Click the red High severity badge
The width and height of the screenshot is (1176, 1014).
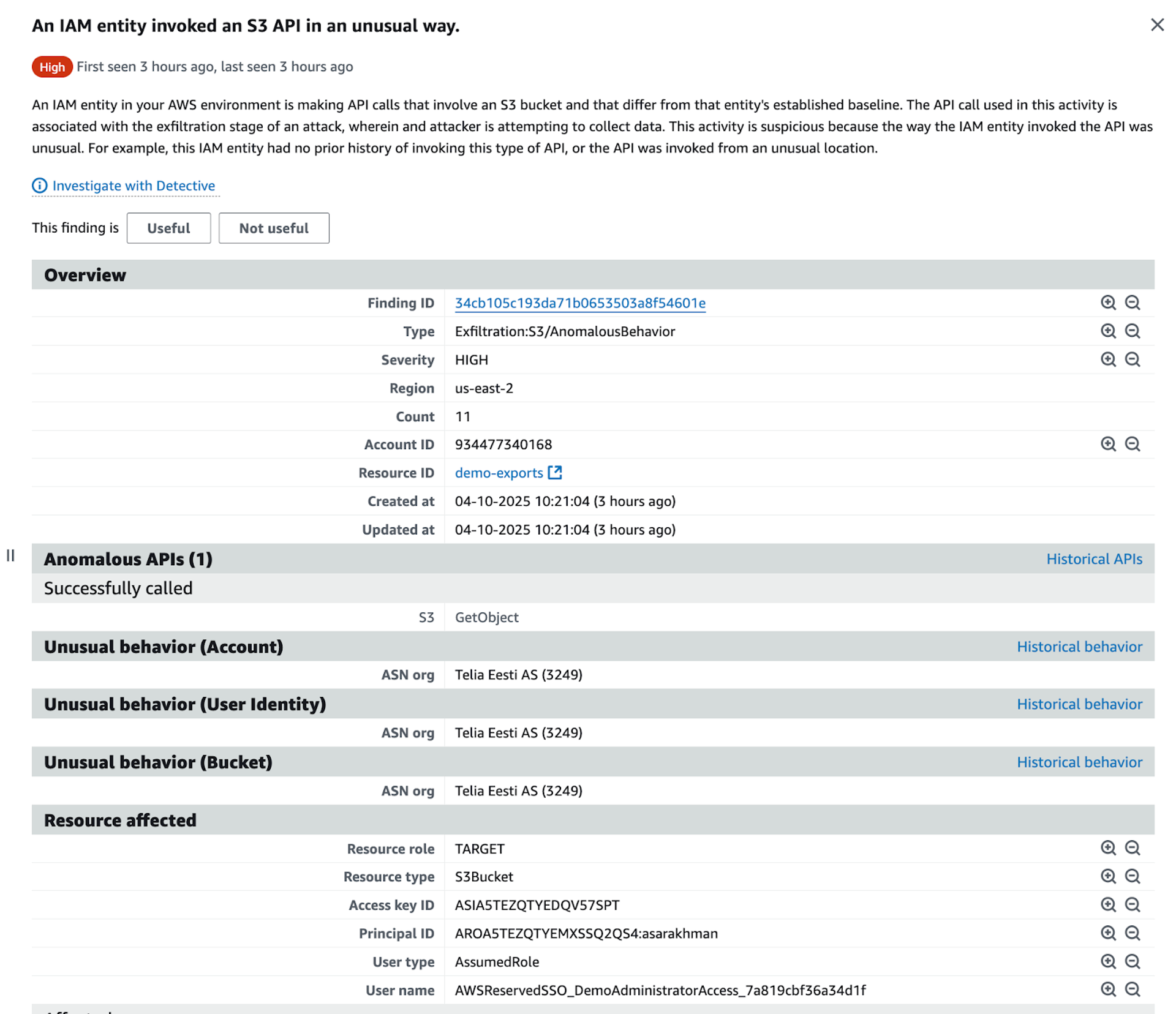coord(52,67)
